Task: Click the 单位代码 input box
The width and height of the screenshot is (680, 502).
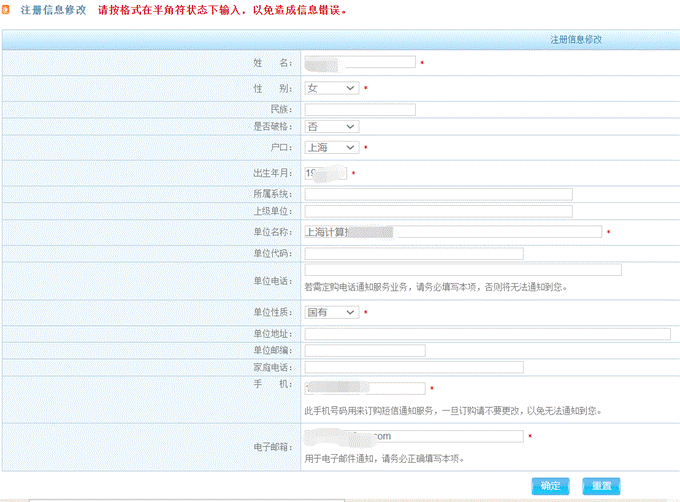Action: 414,253
